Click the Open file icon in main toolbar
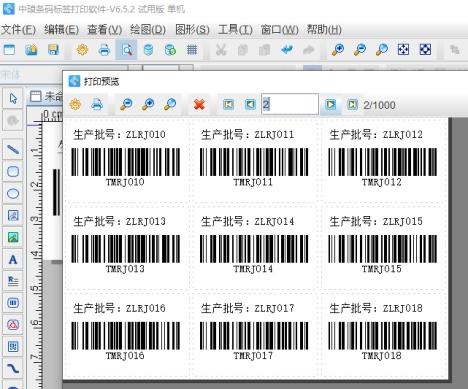The image size is (468, 389). [x=31, y=50]
